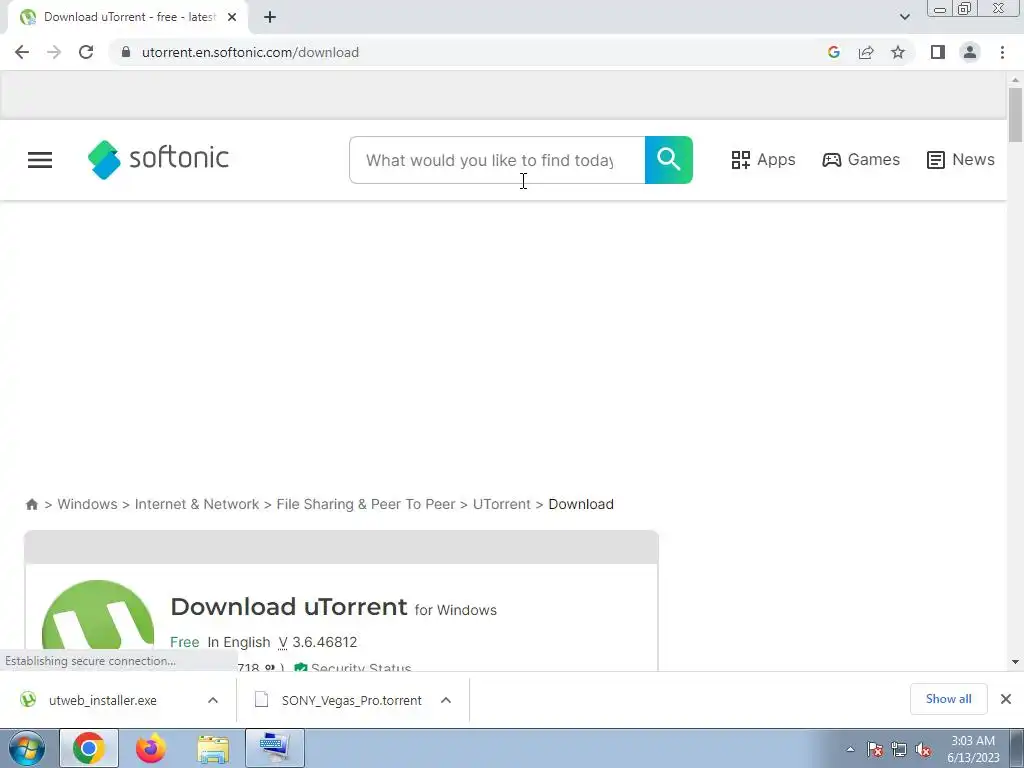Open the tab search dropdown arrow

904,17
